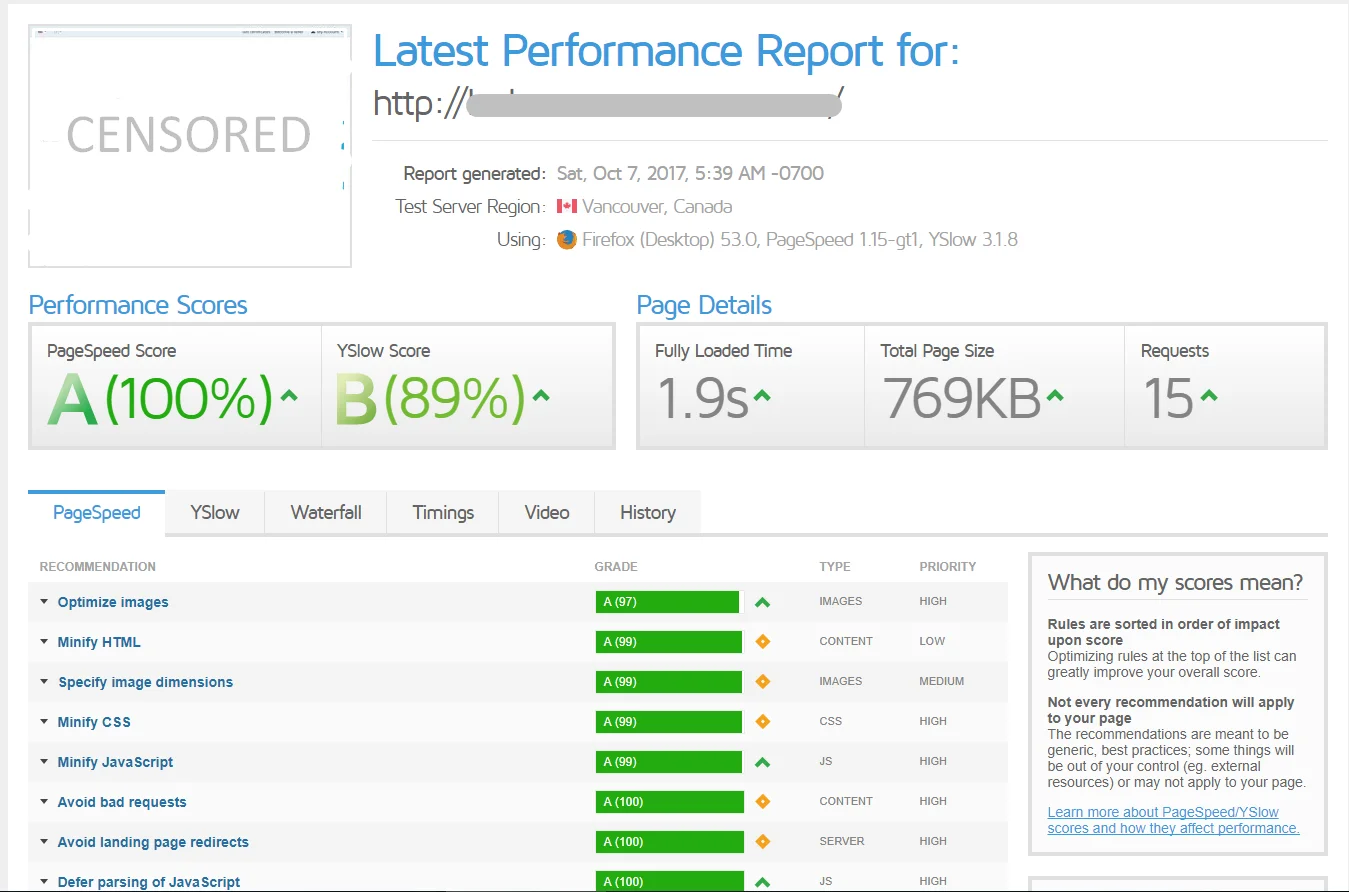Expand Avoid landing page redirects details

click(153, 842)
